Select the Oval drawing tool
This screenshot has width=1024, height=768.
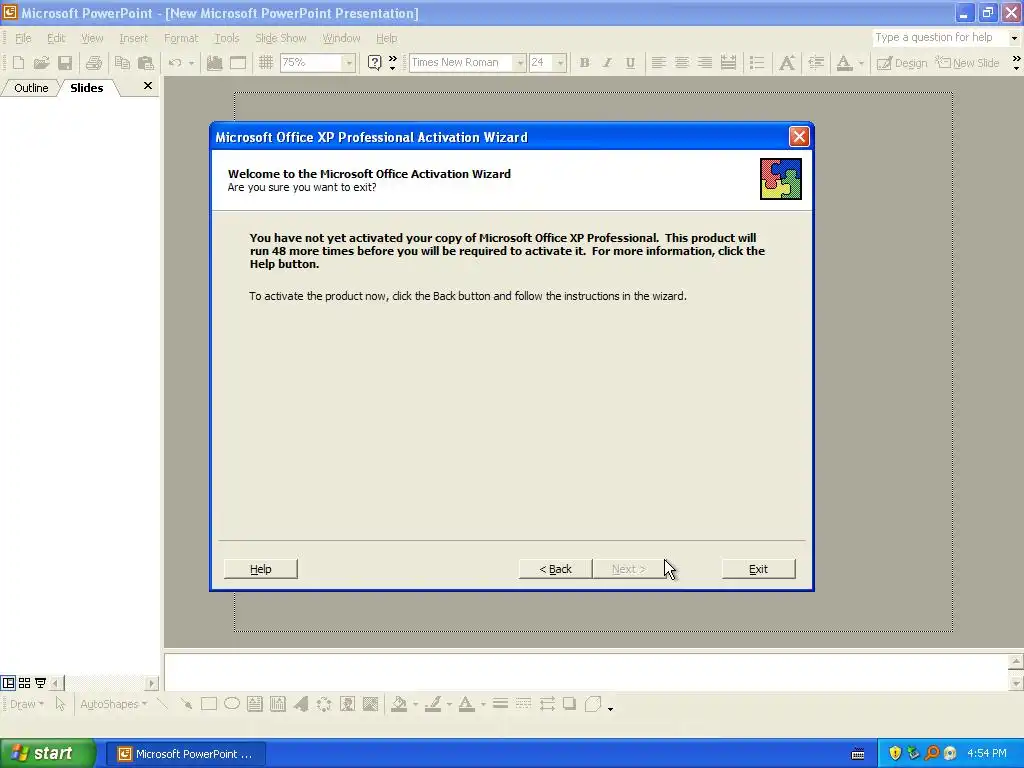pyautogui.click(x=232, y=704)
